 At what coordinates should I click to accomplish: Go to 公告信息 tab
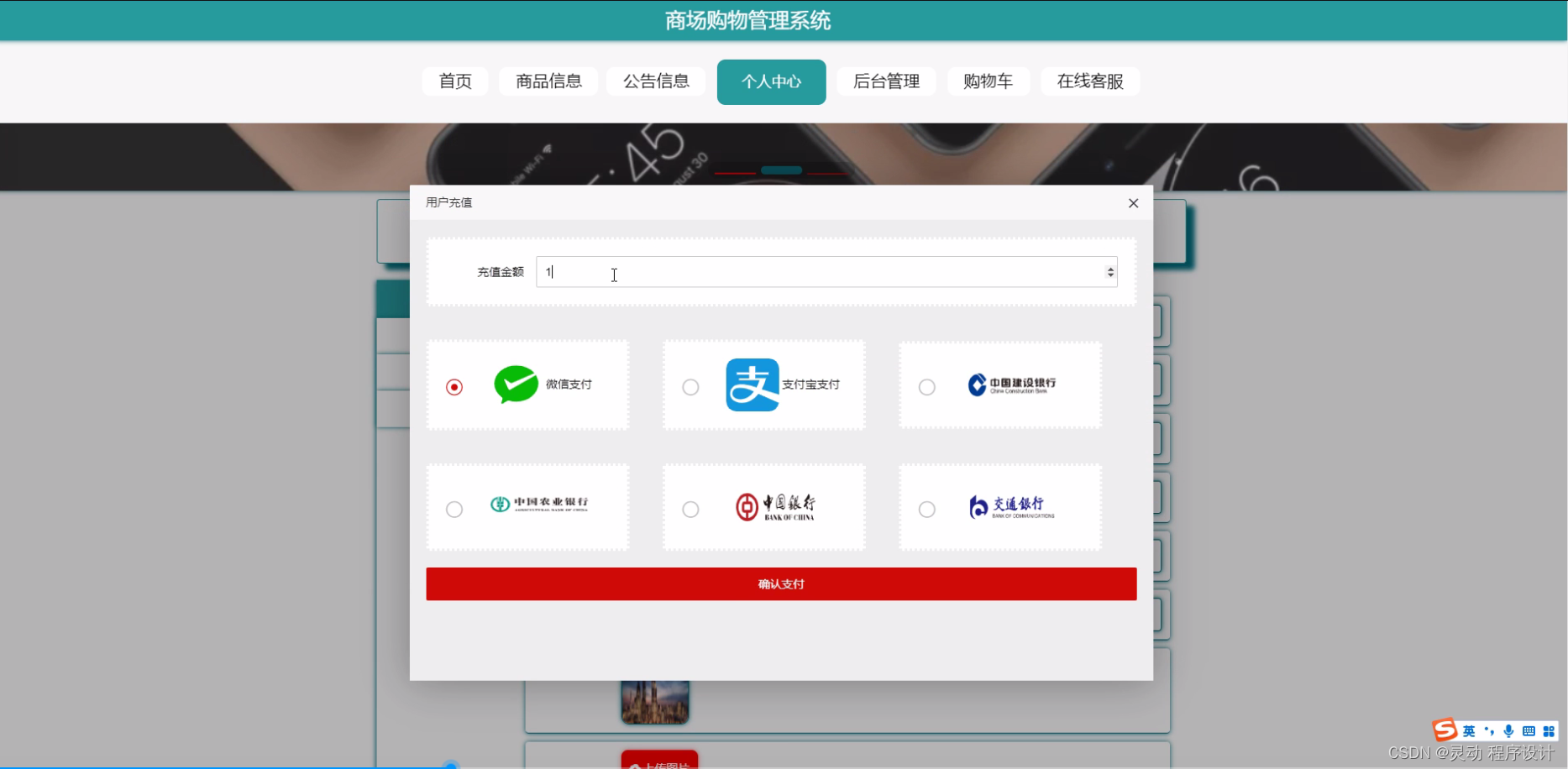pos(656,81)
